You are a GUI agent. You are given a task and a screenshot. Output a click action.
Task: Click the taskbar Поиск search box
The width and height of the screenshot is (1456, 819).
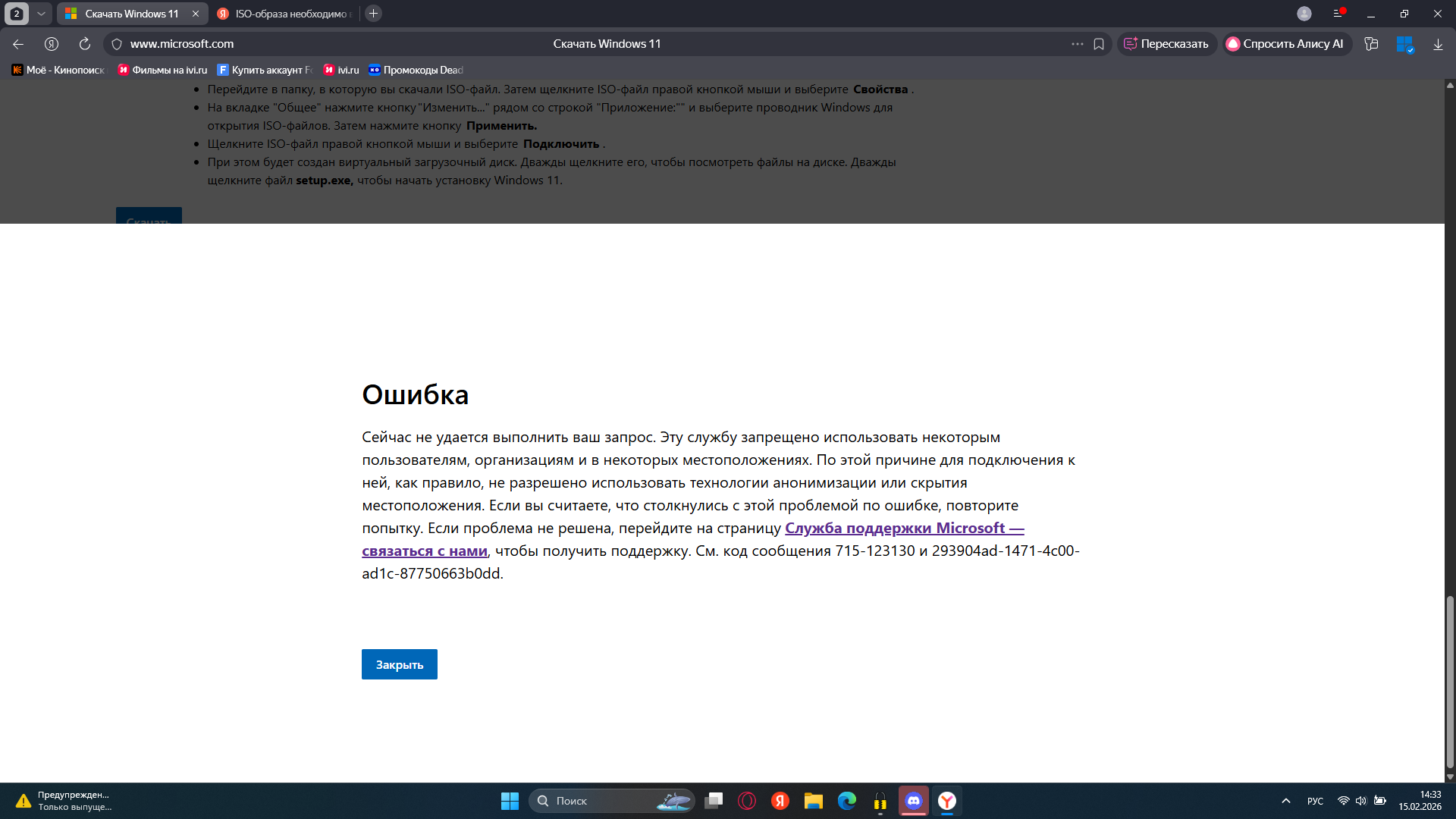(612, 801)
